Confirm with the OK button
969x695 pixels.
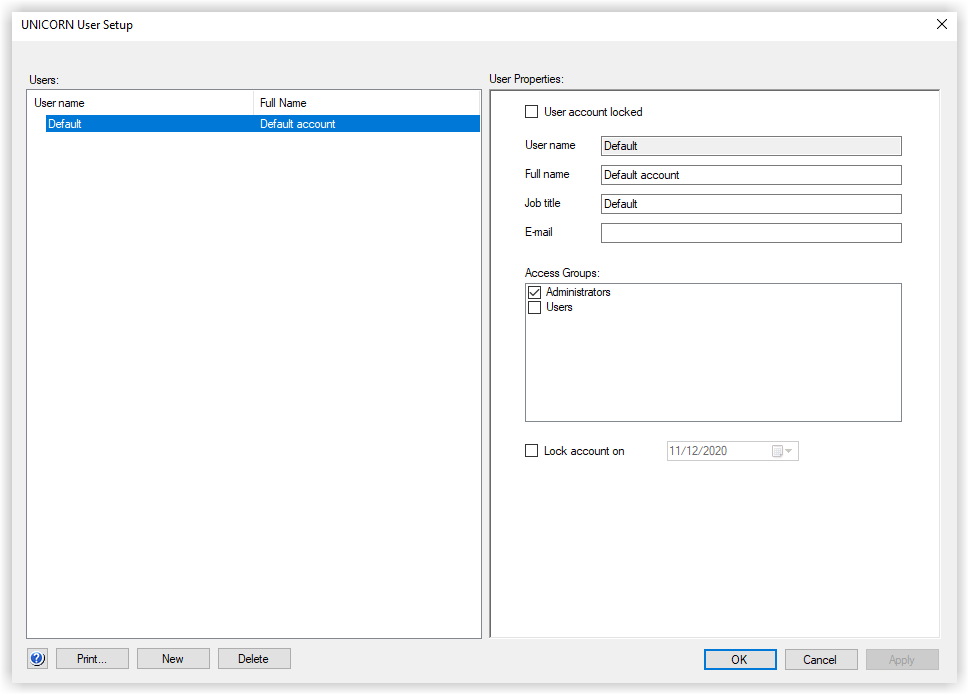pyautogui.click(x=740, y=659)
